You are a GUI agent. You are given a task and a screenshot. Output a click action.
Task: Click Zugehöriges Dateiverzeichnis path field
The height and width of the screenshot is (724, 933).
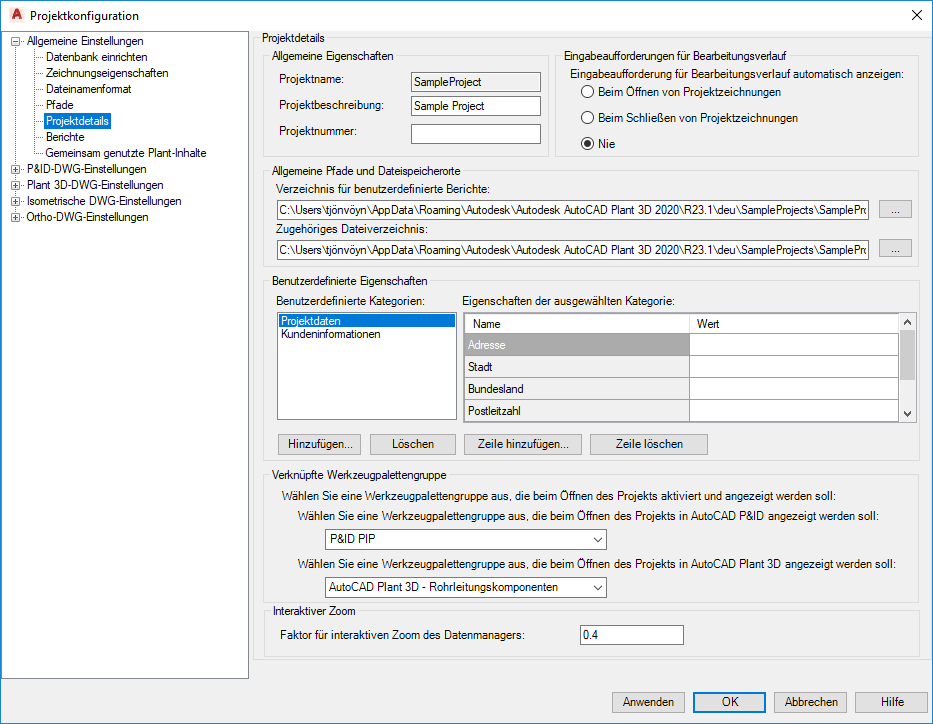(572, 250)
